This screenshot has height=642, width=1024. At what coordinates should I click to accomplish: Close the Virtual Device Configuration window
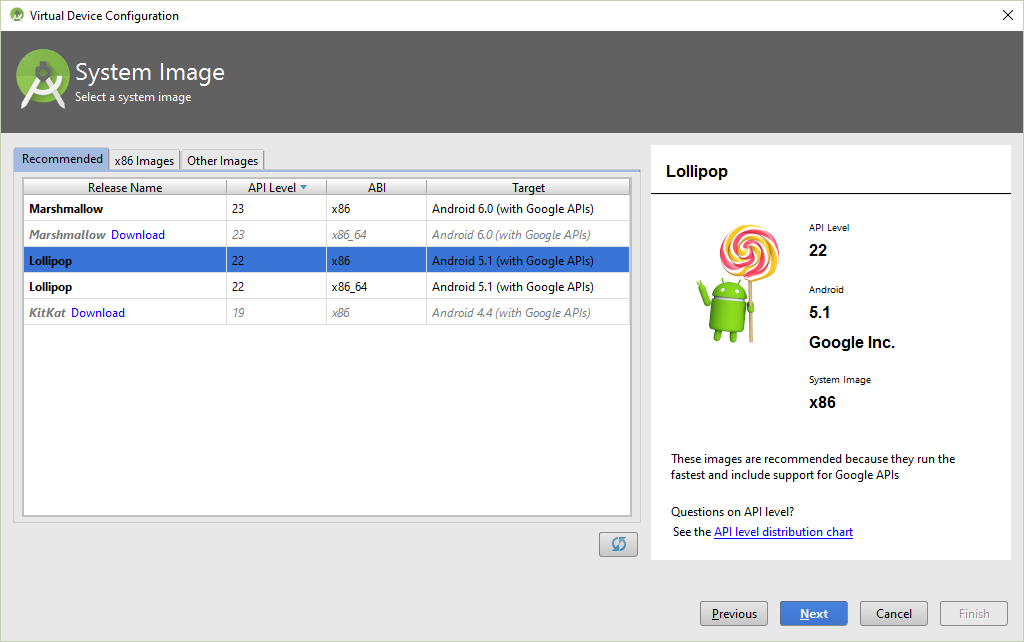1008,15
